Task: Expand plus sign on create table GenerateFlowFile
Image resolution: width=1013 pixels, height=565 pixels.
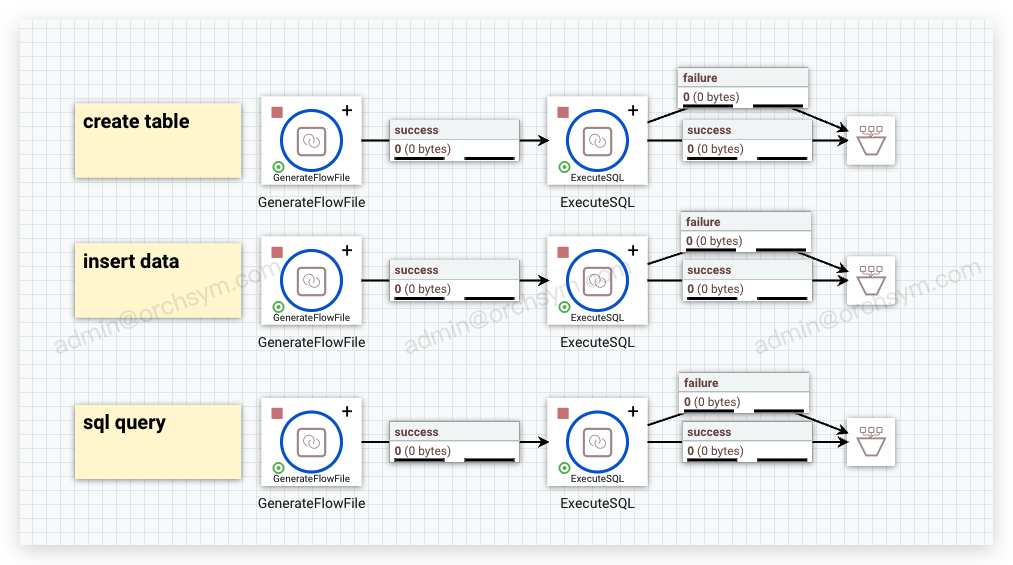Action: click(347, 111)
